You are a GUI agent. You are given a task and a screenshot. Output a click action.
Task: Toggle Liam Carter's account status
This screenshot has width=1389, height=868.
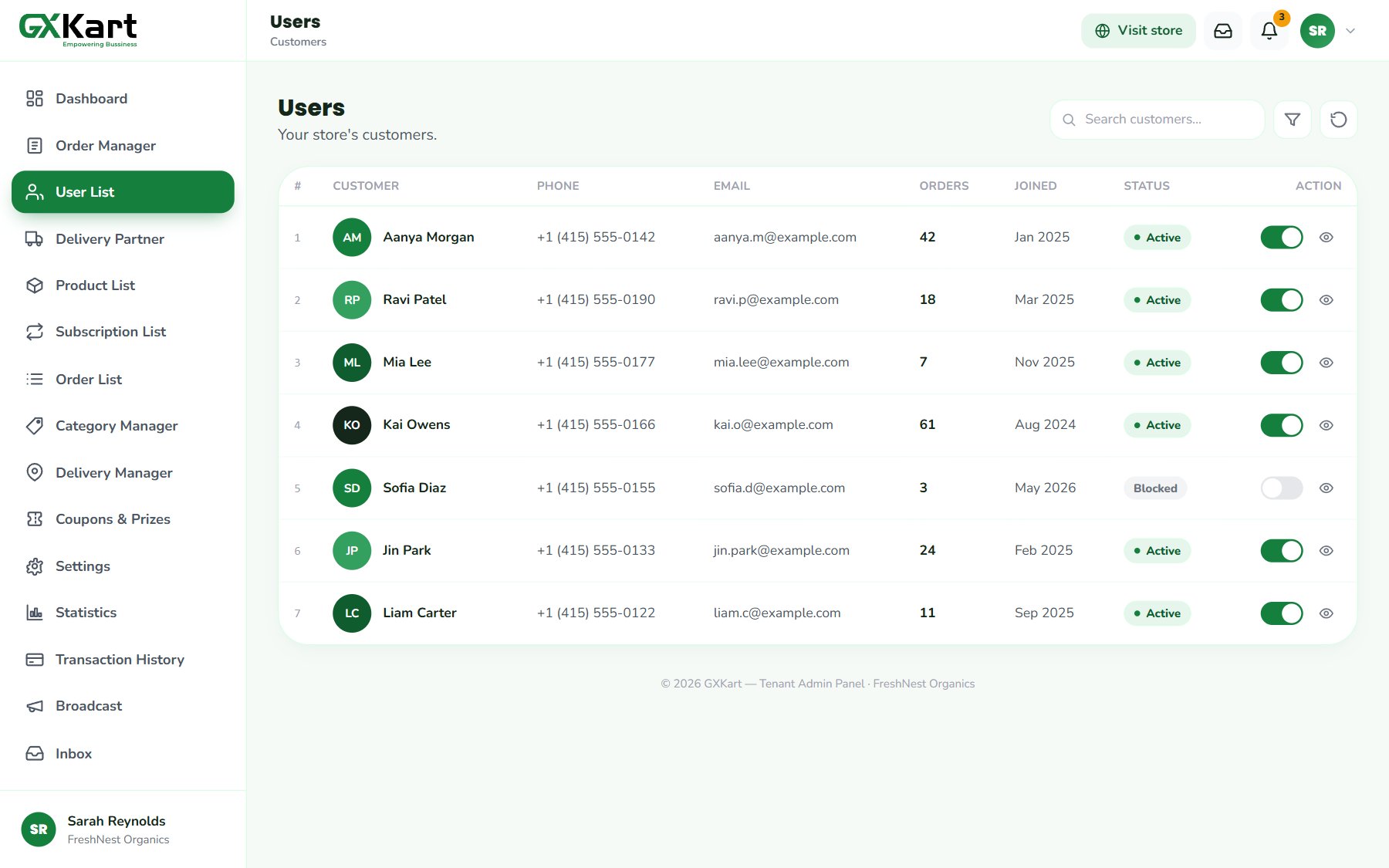click(x=1282, y=613)
